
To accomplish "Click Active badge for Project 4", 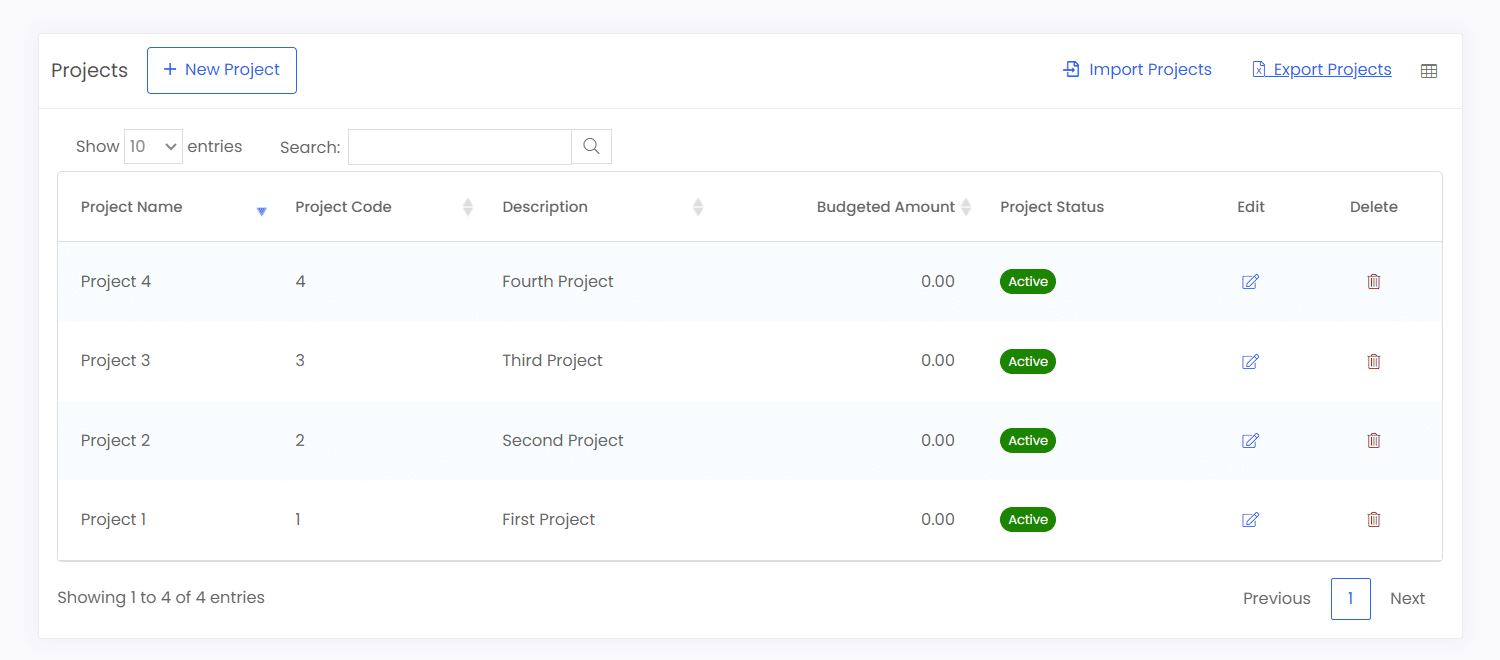I will pyautogui.click(x=1028, y=282).
